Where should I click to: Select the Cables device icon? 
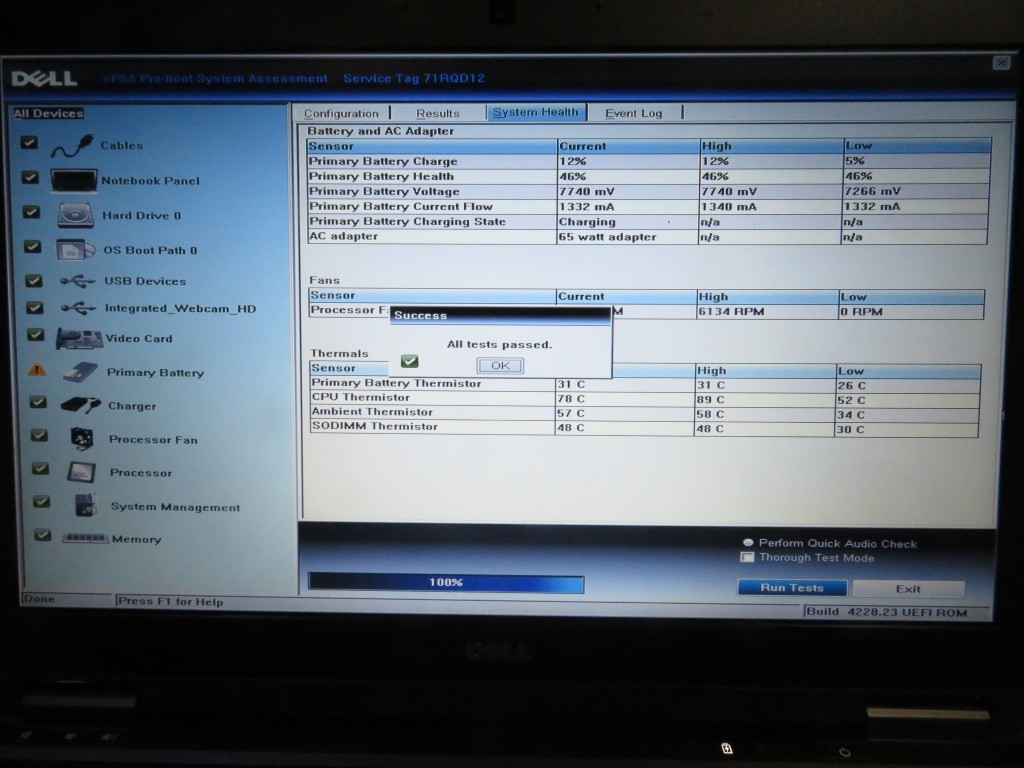pos(72,146)
